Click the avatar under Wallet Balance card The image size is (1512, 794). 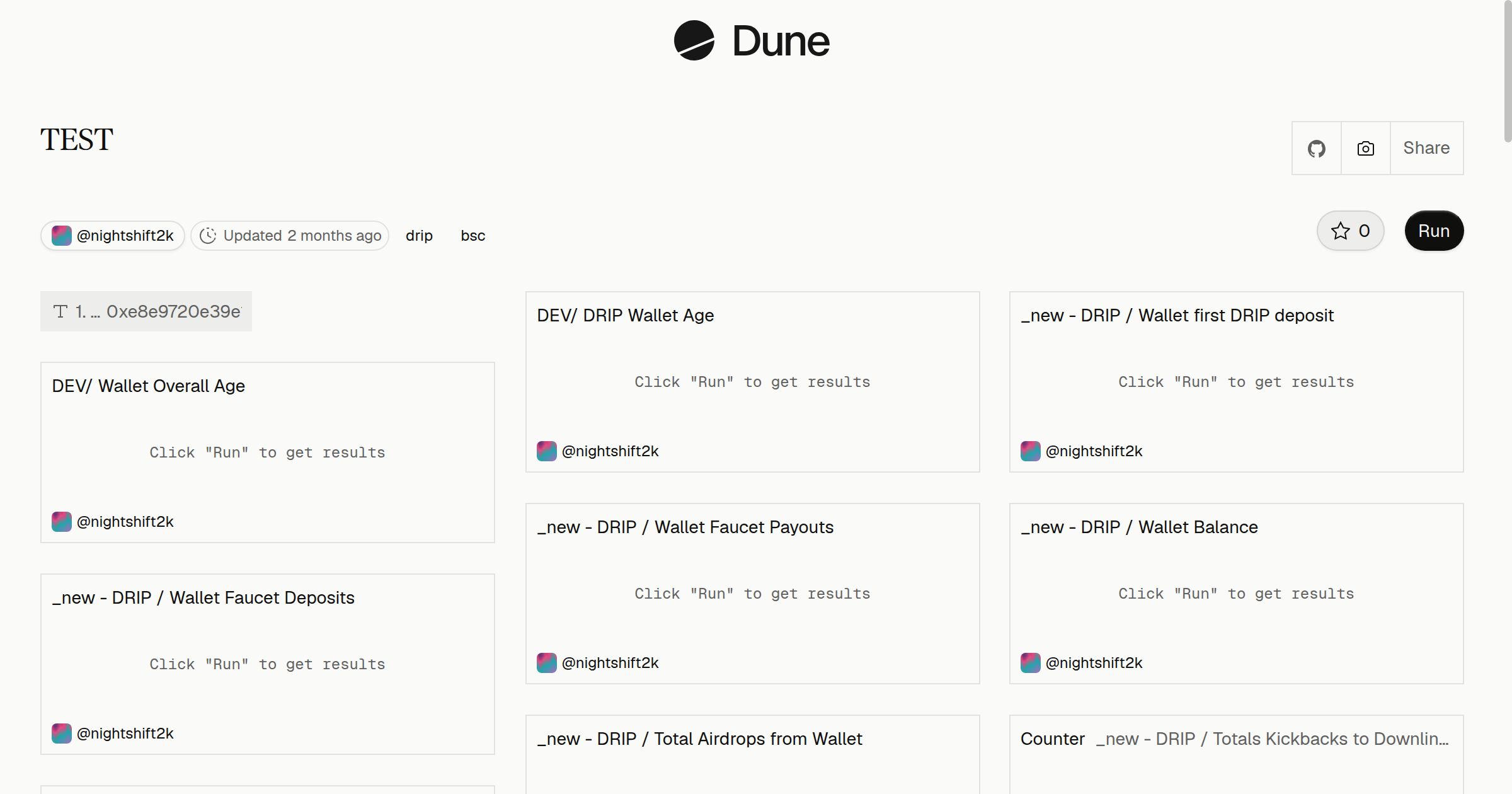1030,663
